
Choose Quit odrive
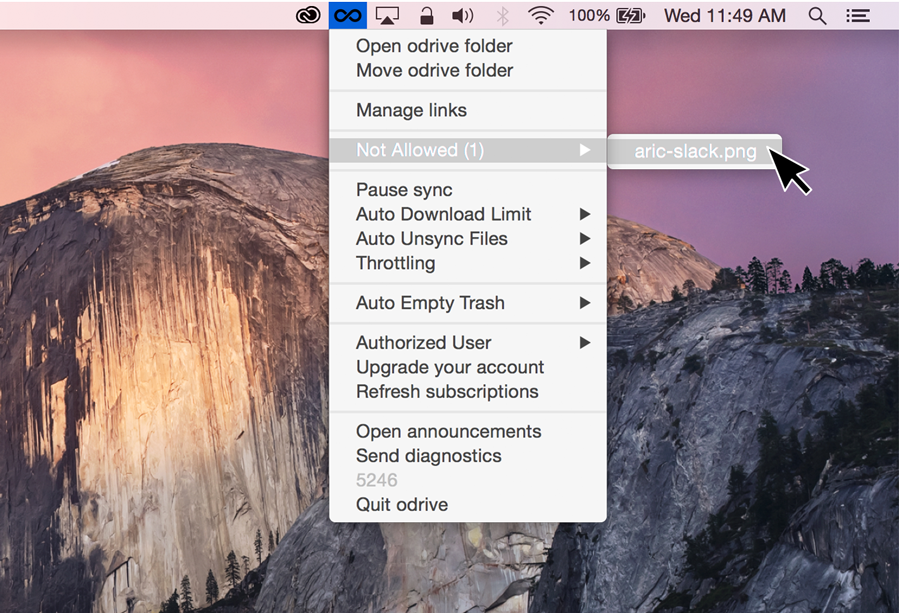[x=468, y=505]
